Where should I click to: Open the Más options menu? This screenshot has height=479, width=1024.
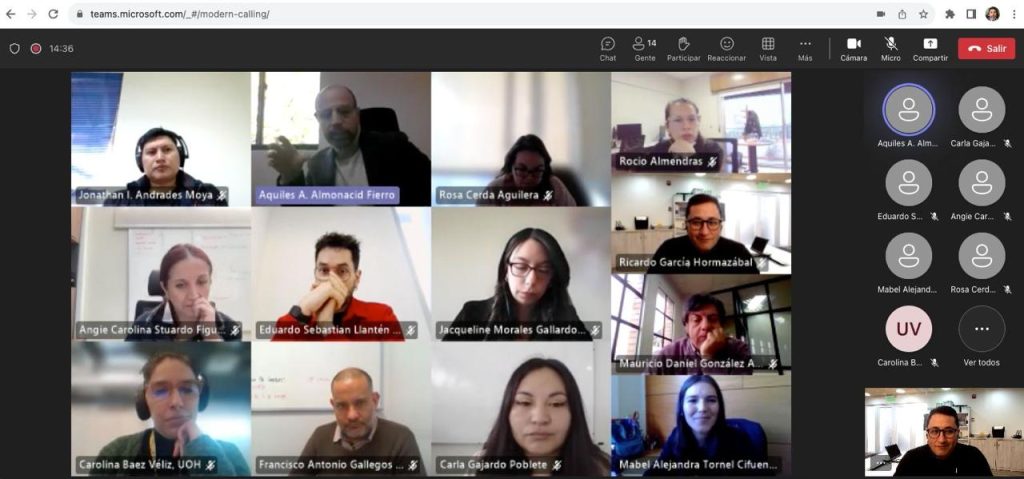805,49
